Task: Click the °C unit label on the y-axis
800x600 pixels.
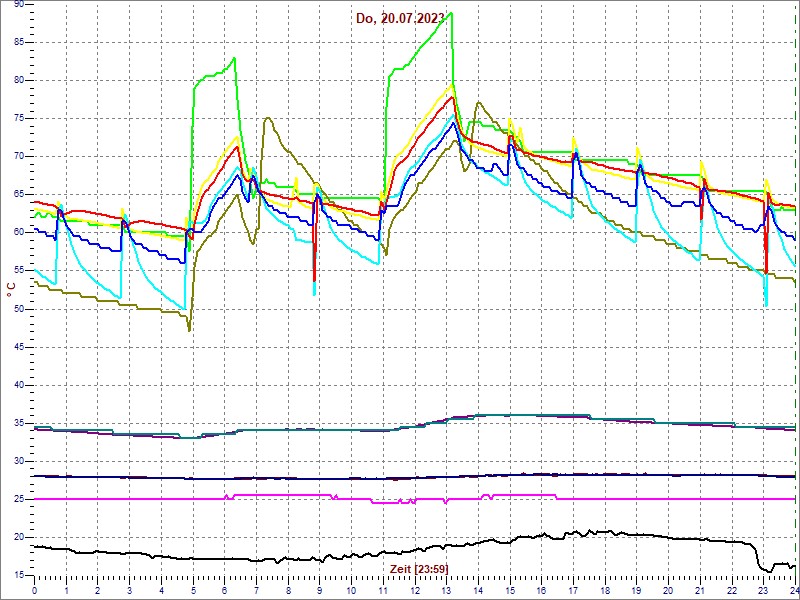Action: (11, 289)
